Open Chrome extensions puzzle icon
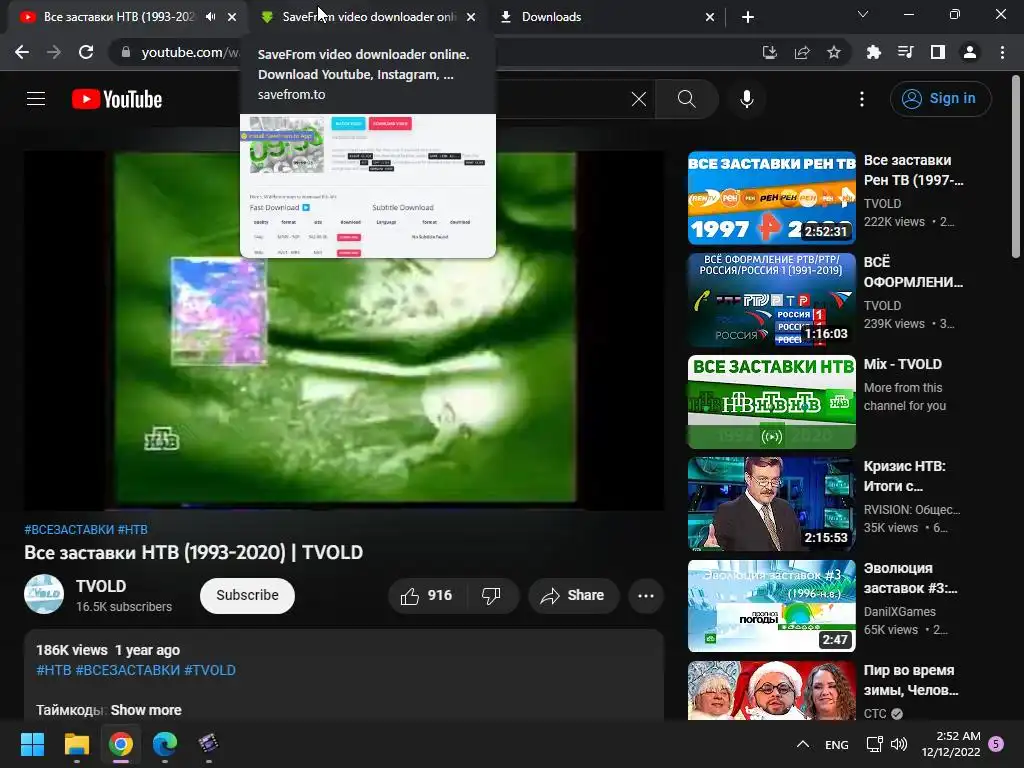Viewport: 1024px width, 768px height. (873, 52)
